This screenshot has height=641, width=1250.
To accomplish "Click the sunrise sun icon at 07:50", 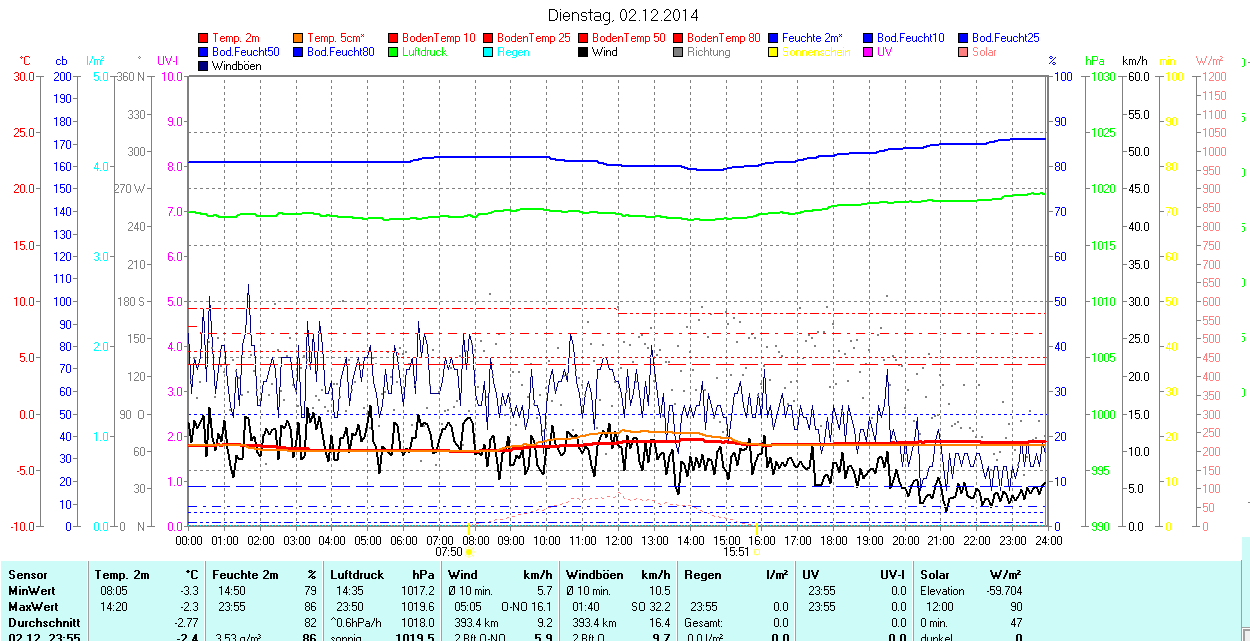I will click(470, 551).
